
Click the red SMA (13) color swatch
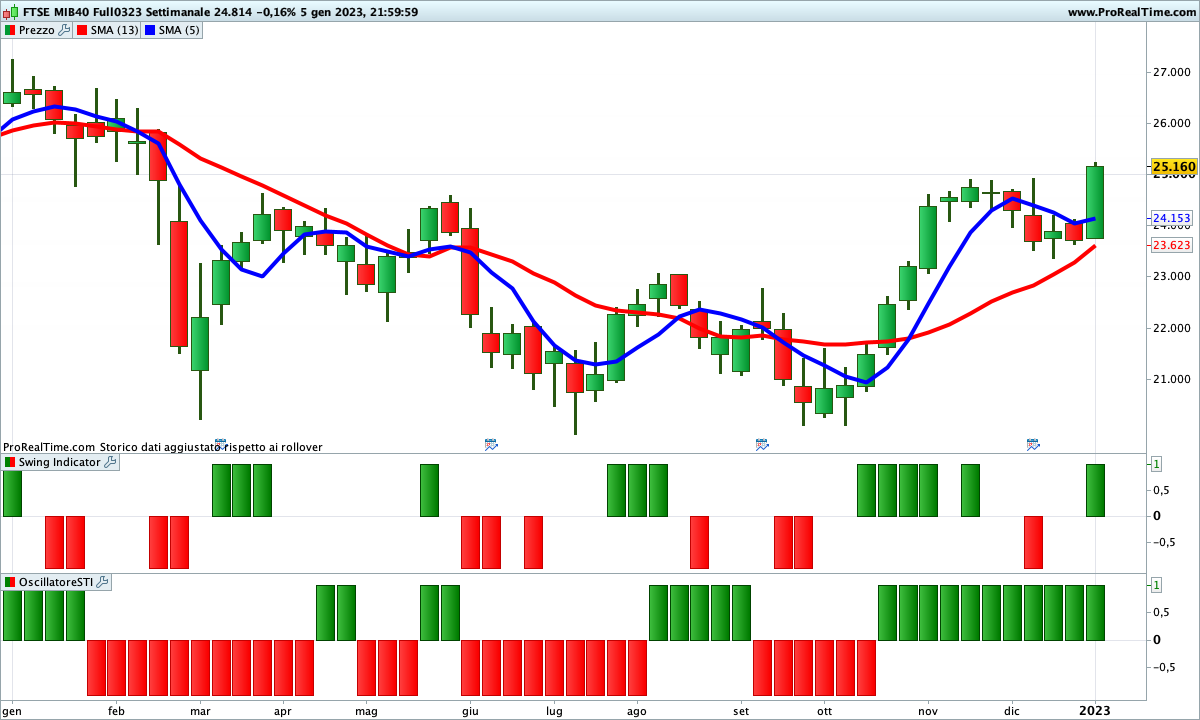[x=82, y=30]
